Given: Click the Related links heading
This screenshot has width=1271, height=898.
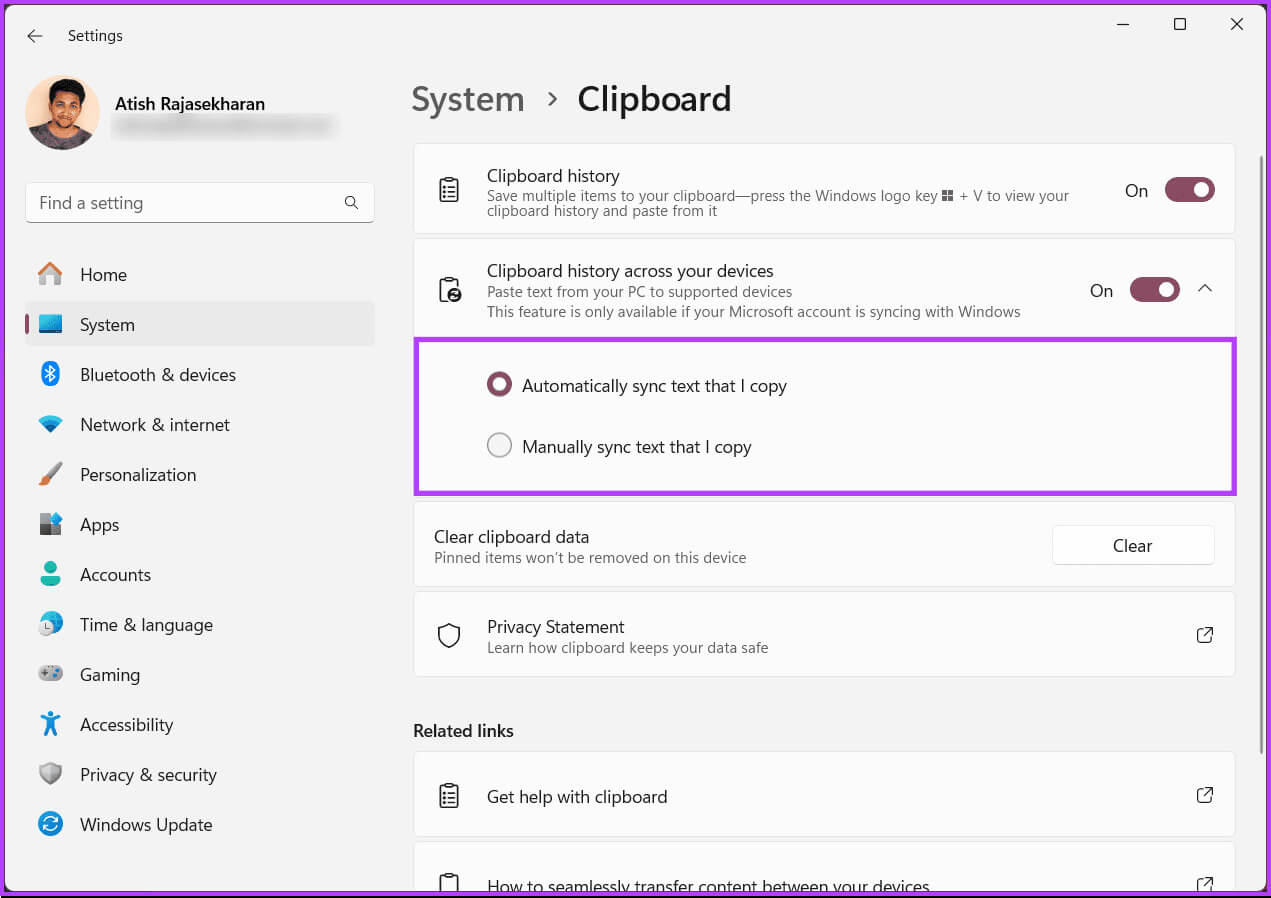Looking at the screenshot, I should [463, 731].
